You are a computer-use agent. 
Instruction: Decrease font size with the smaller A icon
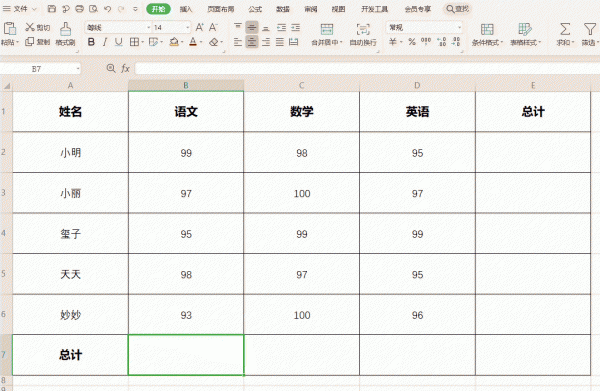(x=213, y=27)
